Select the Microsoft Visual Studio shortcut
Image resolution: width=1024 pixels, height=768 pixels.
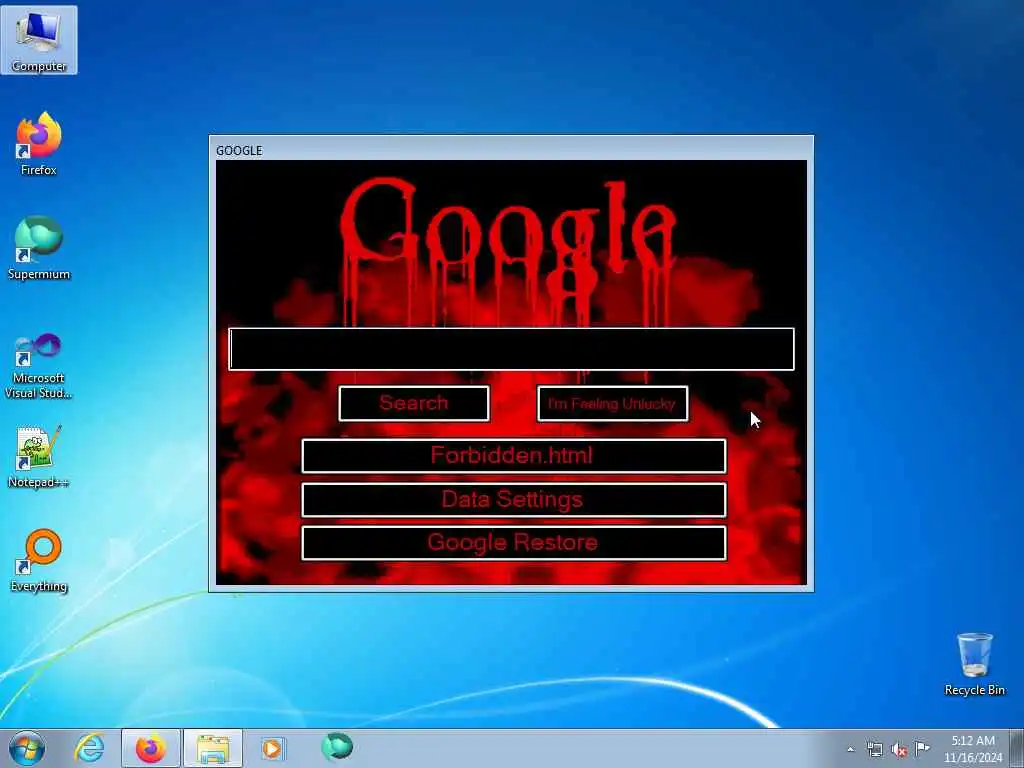tap(39, 366)
